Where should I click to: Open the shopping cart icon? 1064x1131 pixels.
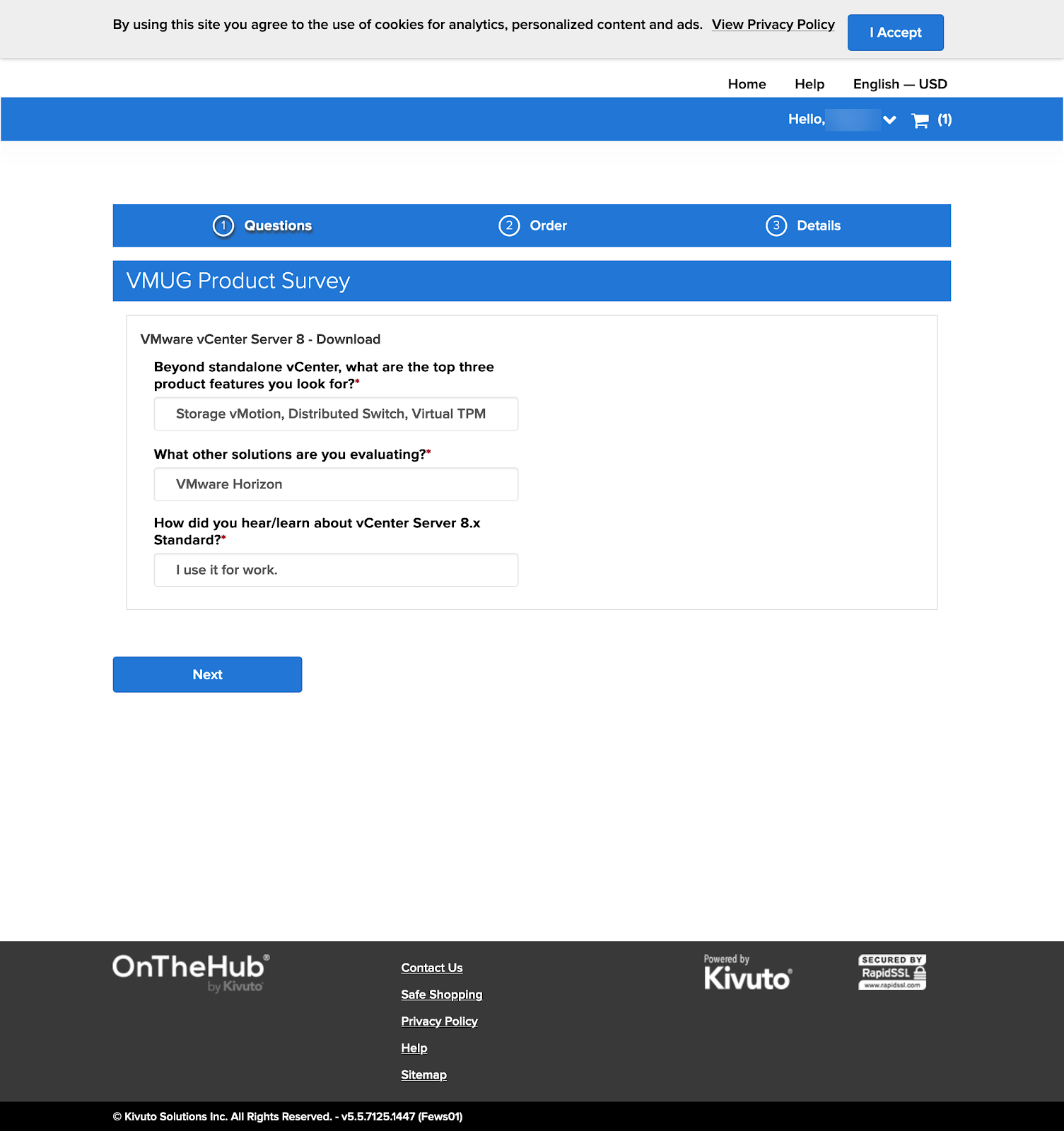[x=920, y=120]
